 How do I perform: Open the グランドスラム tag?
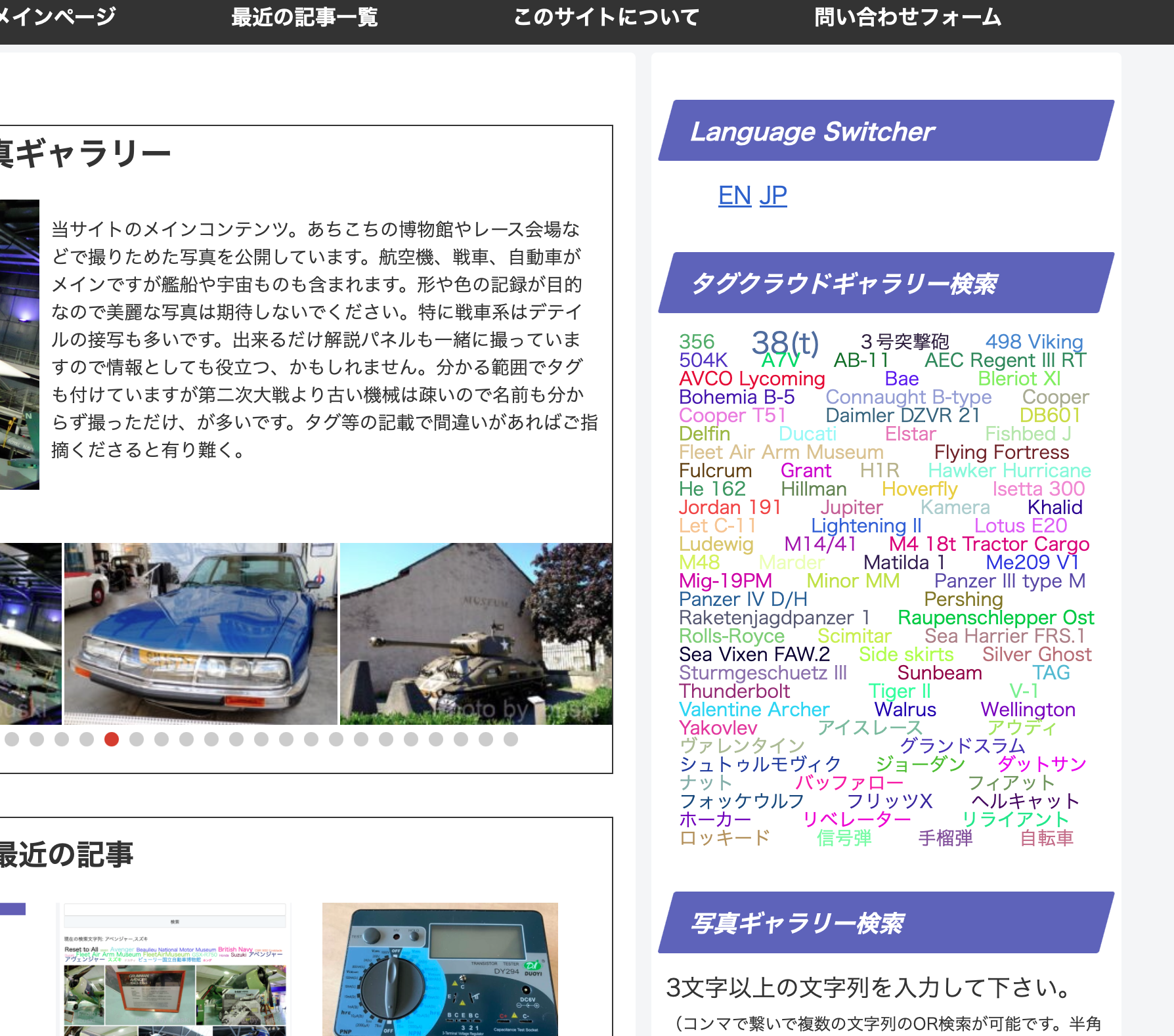(963, 746)
